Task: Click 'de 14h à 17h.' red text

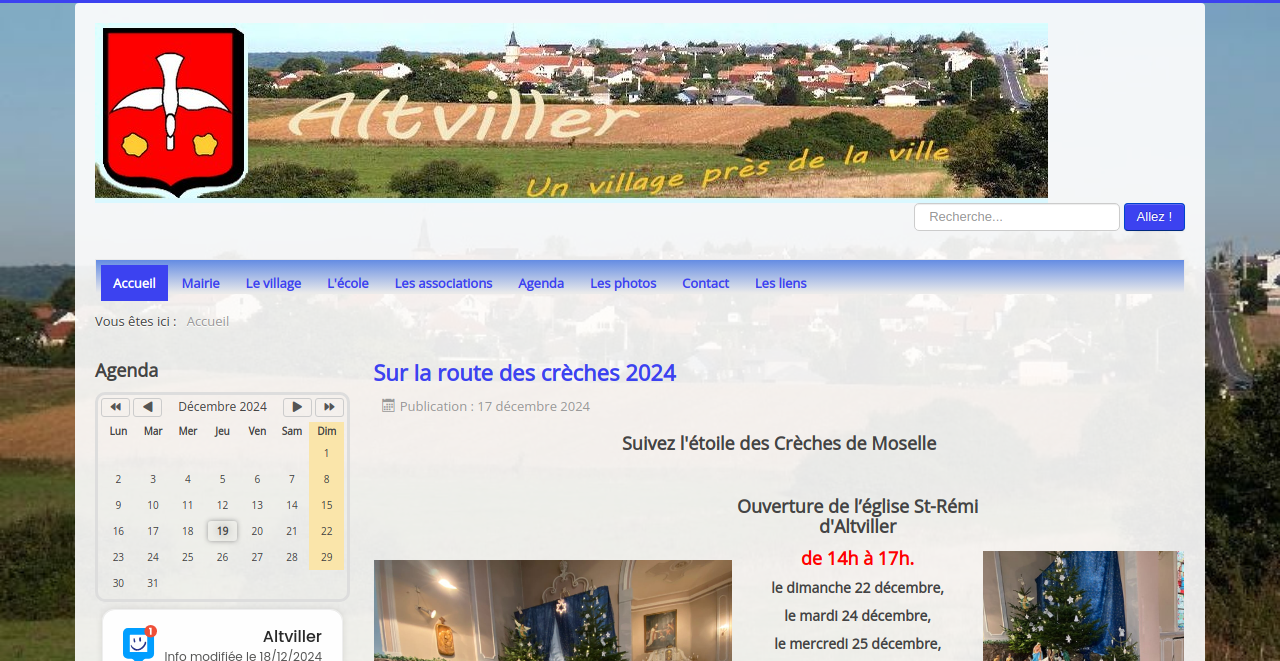Action: pos(858,558)
